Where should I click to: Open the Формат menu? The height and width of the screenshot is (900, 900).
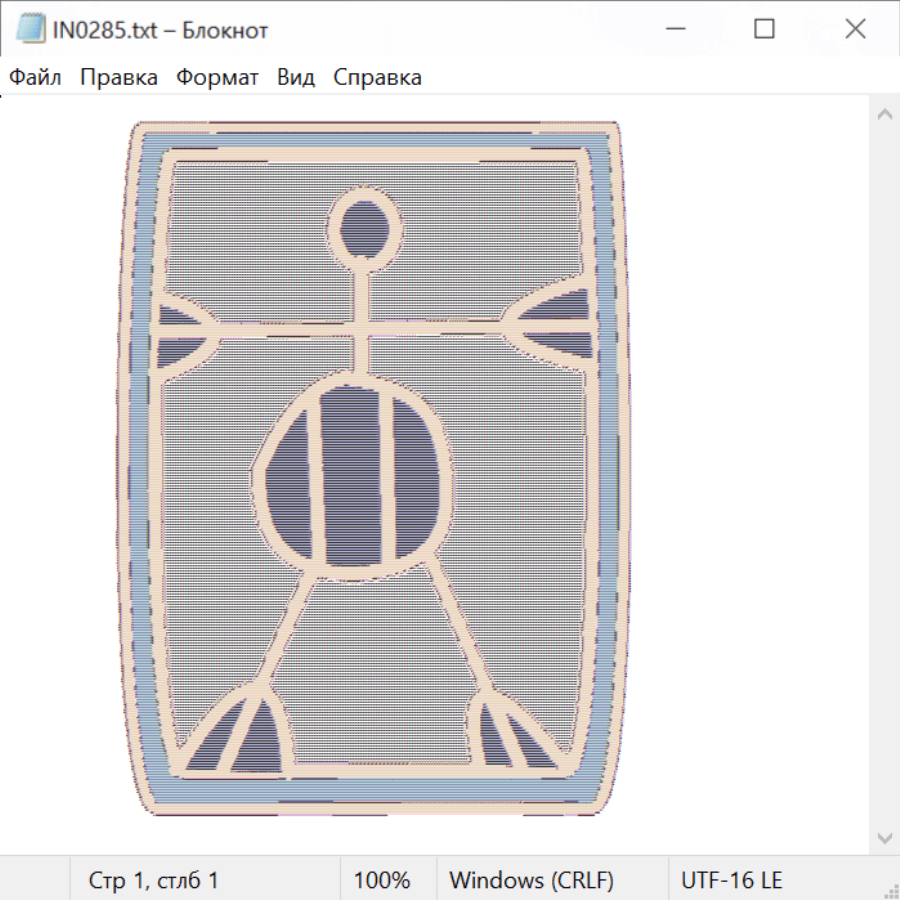click(x=217, y=77)
